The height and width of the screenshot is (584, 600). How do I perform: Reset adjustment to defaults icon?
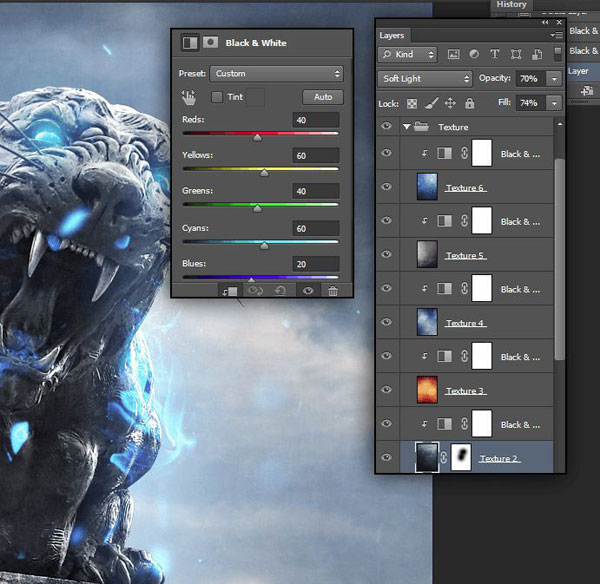coord(280,291)
